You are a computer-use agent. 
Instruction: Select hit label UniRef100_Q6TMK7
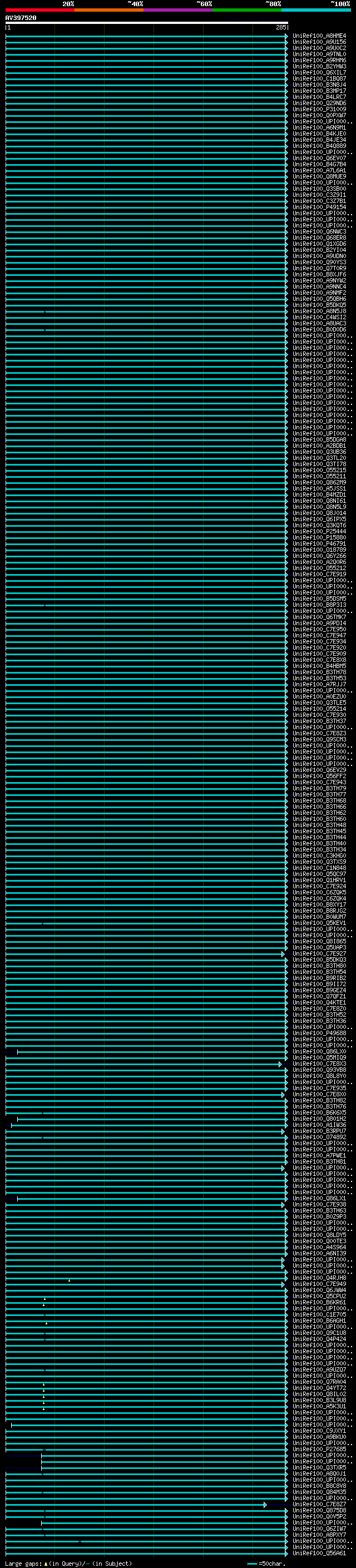pos(319,617)
